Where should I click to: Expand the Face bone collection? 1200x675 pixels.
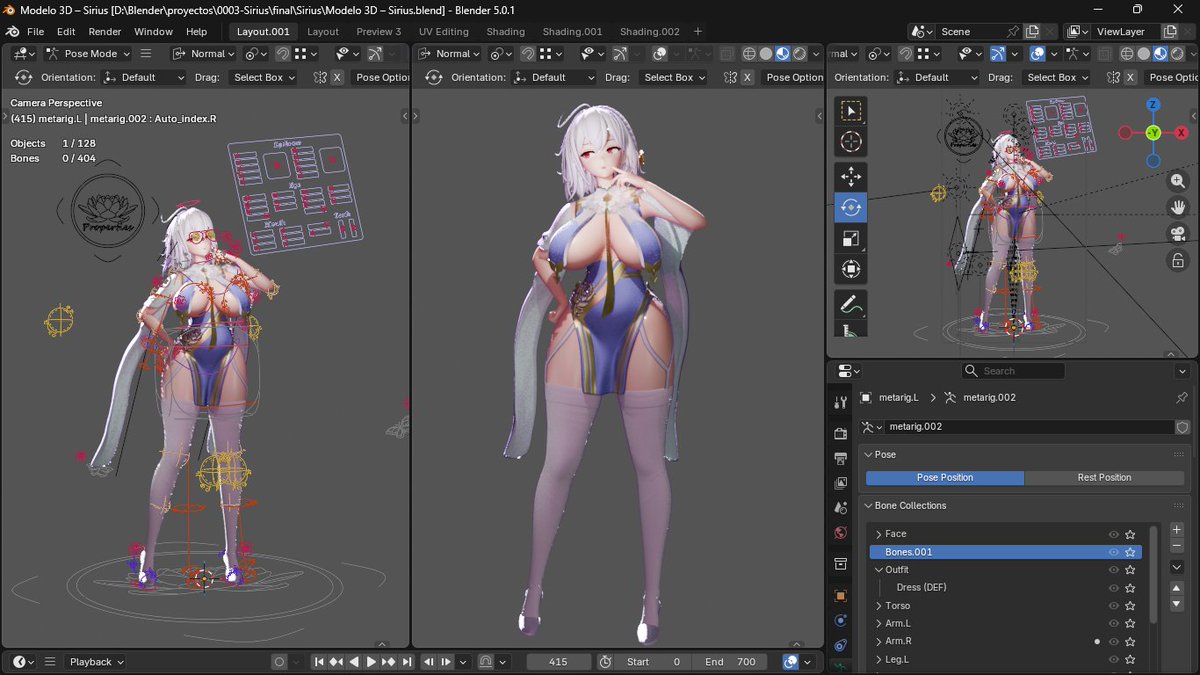879,534
